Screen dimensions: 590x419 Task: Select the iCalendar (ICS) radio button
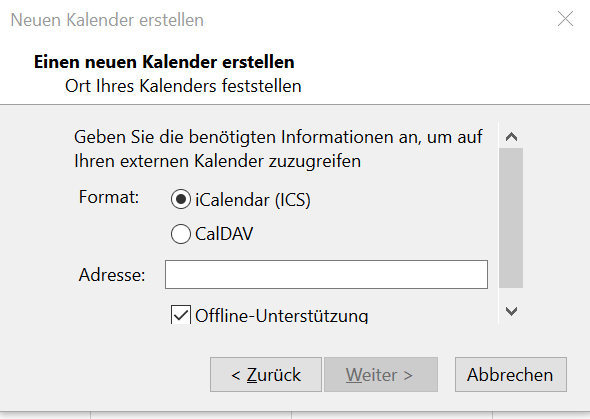[181, 199]
